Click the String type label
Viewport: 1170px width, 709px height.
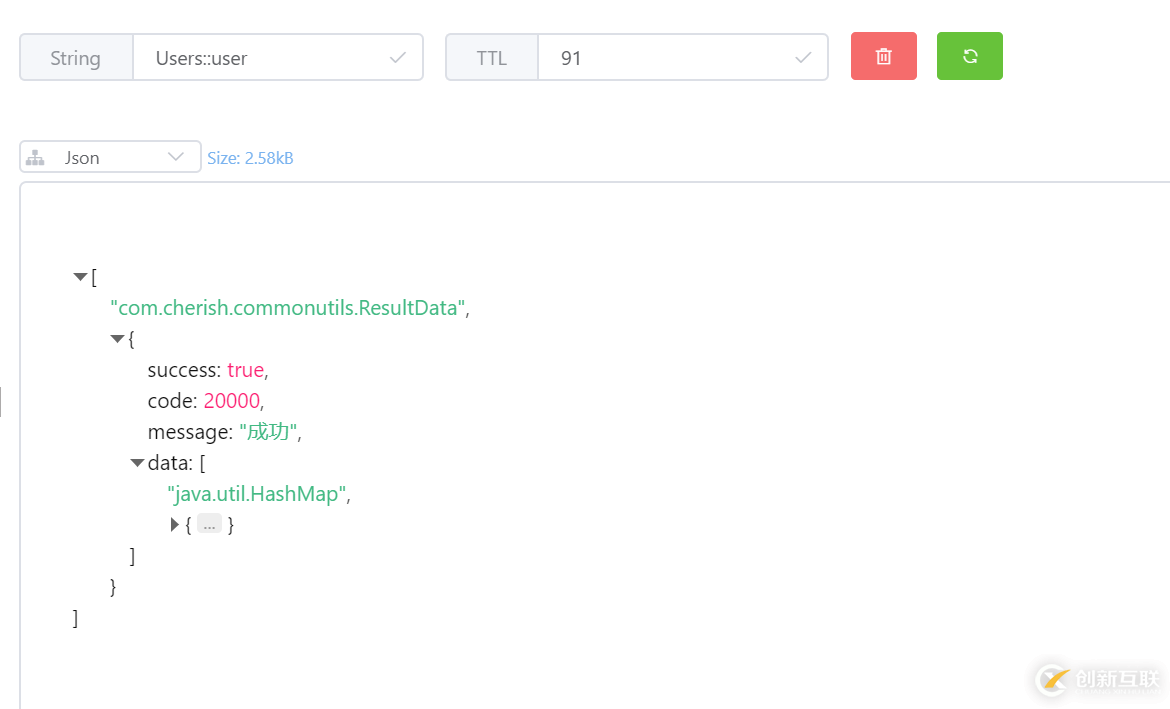pyautogui.click(x=76, y=58)
